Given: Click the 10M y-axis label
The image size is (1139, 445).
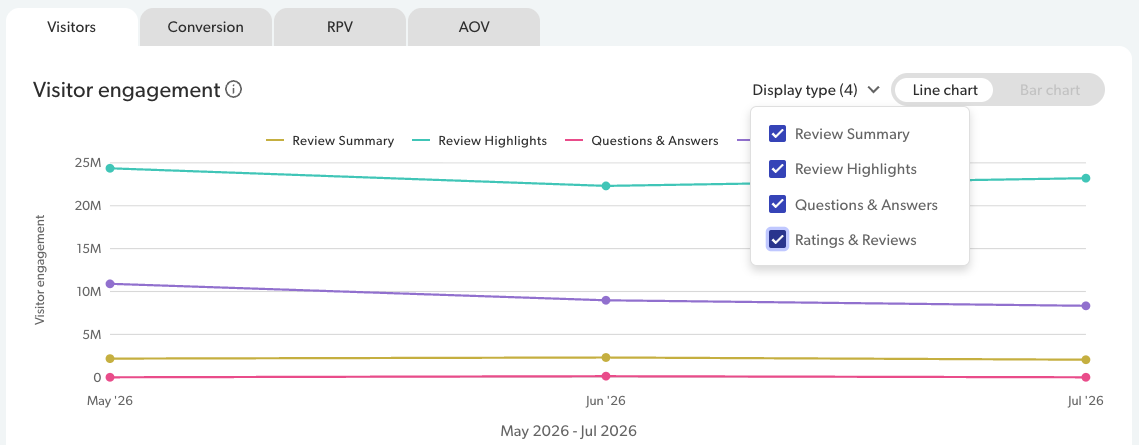Looking at the screenshot, I should point(88,292).
